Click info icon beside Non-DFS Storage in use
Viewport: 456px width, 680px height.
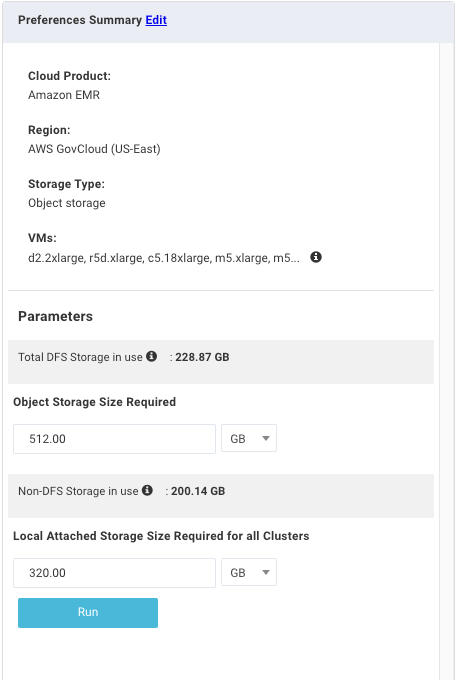(x=147, y=490)
